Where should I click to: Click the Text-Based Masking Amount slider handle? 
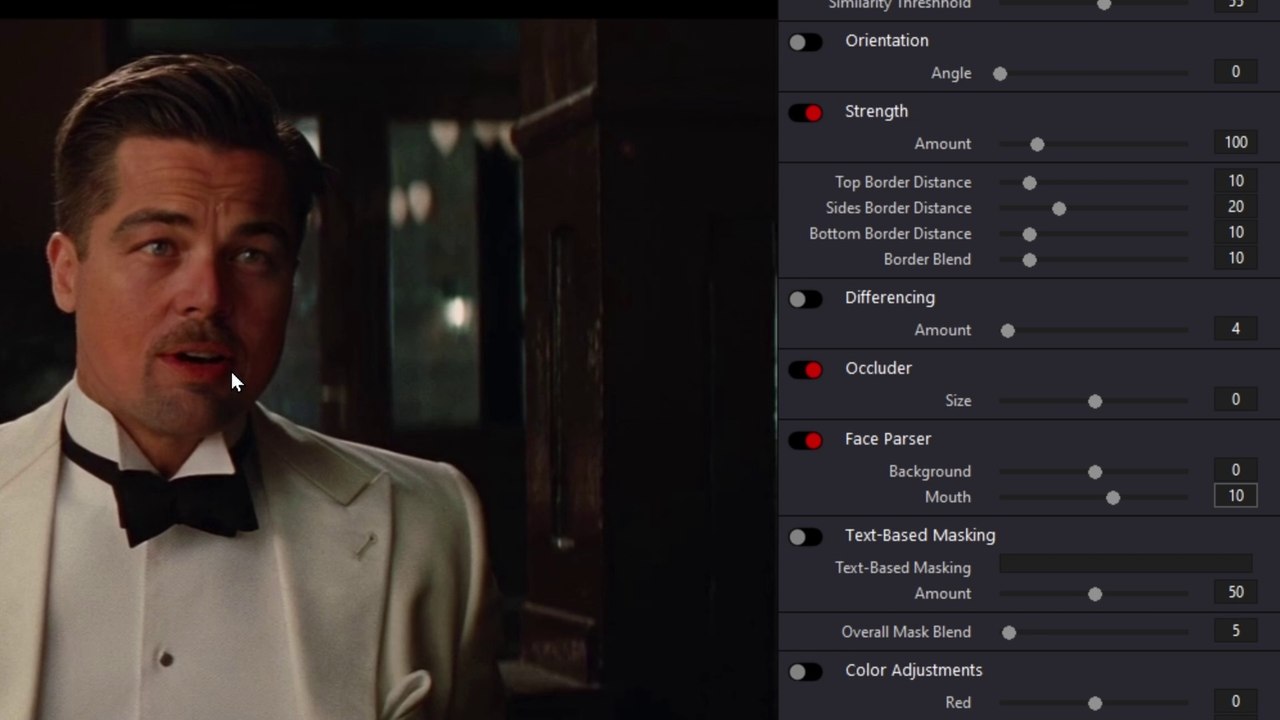[x=1095, y=595]
